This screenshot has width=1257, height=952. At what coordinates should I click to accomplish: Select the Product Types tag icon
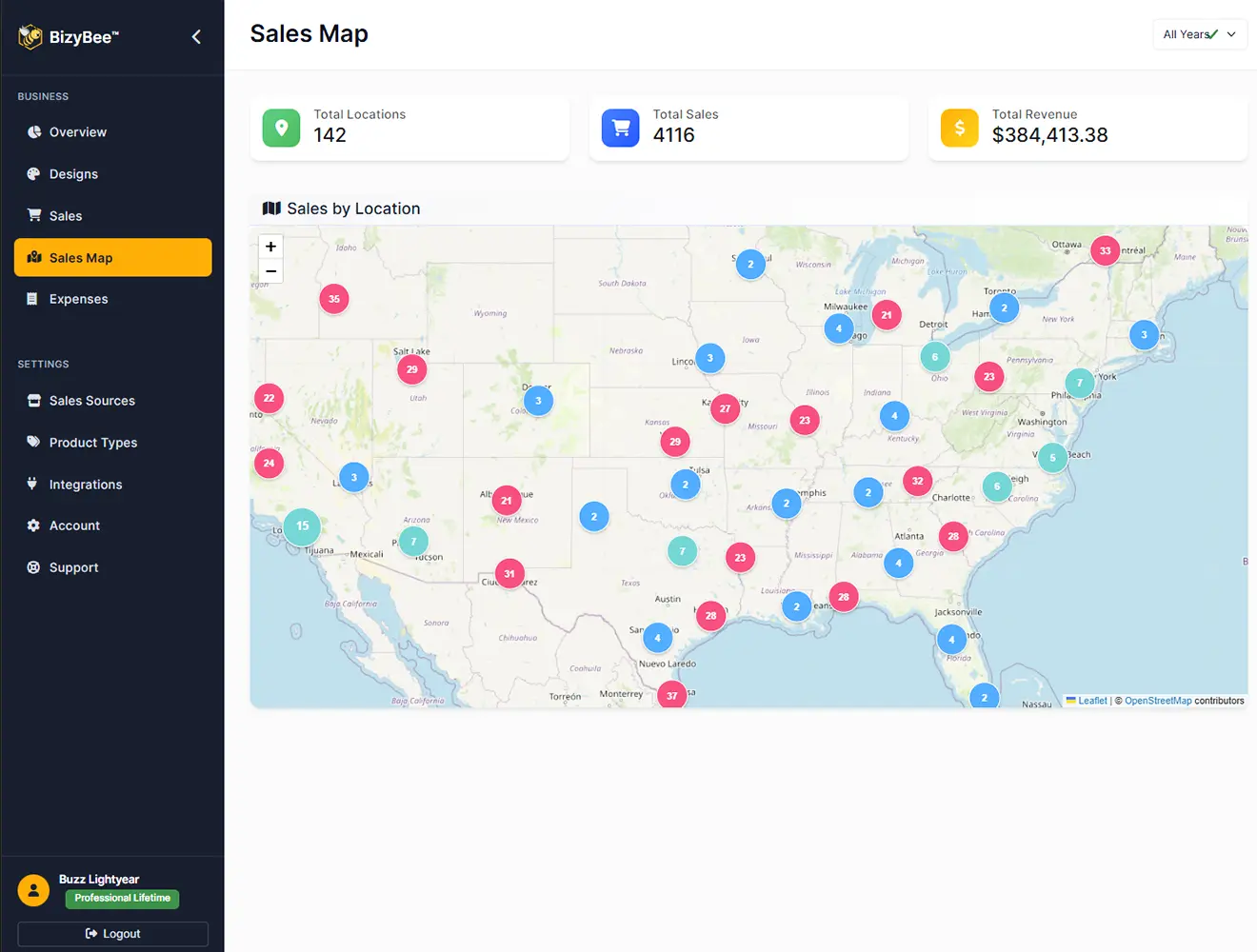[31, 442]
